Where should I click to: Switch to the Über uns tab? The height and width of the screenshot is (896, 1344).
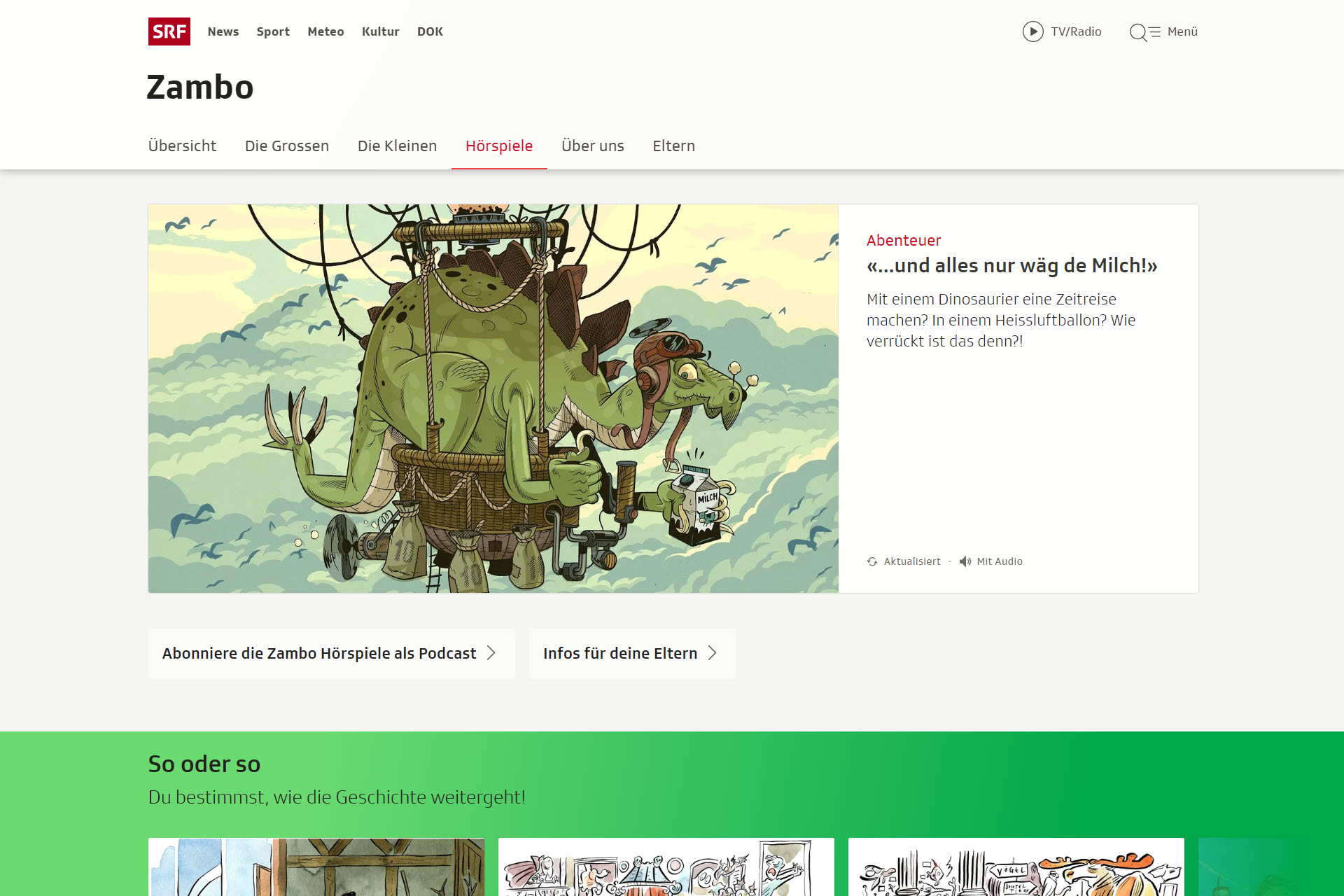tap(593, 146)
